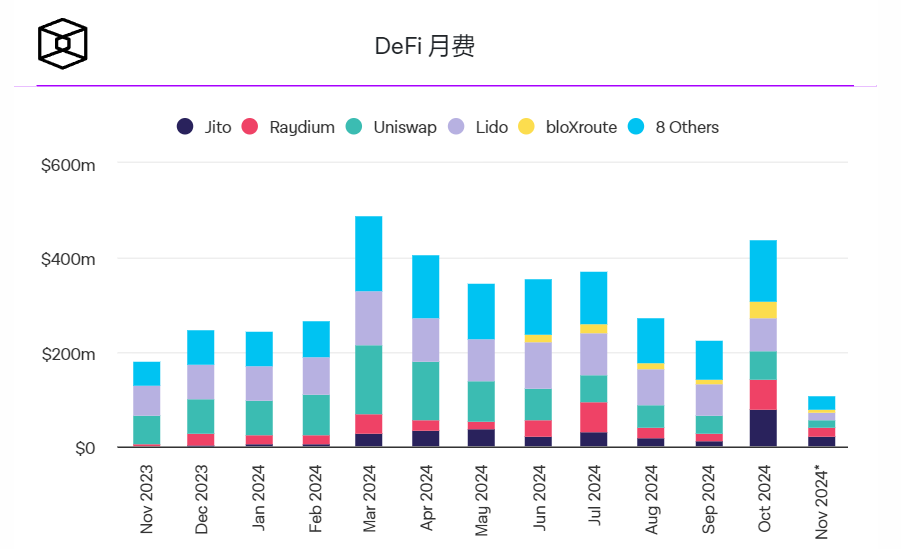The height and width of the screenshot is (549, 901).
Task: Click the Raydium legend label
Action: 302,128
